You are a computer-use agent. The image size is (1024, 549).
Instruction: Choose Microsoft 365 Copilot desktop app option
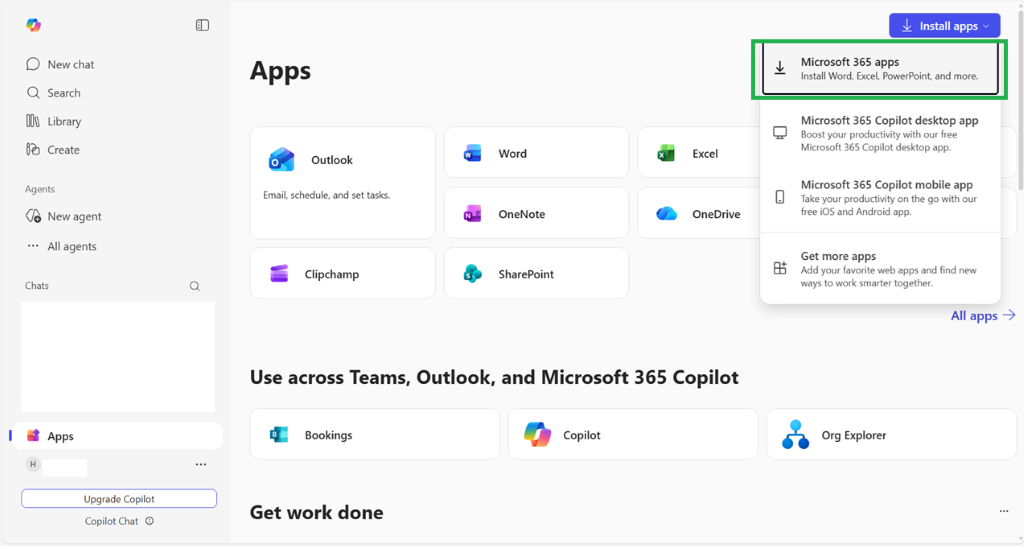(x=880, y=133)
